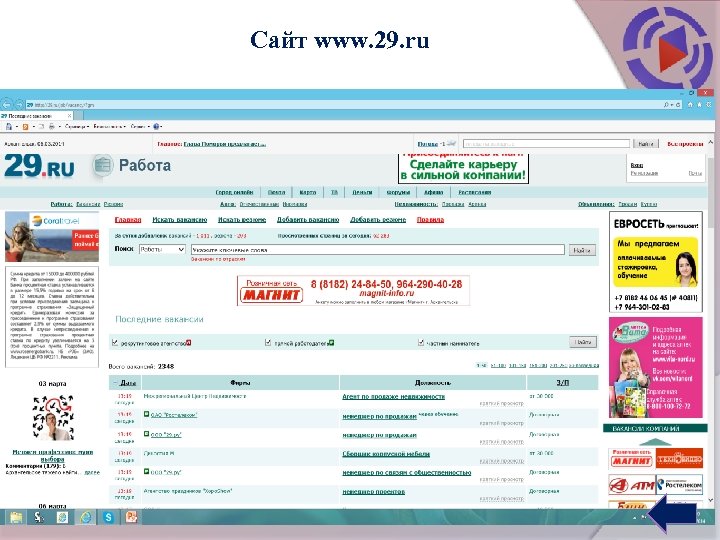Open the Деньги menu item
Screen dimensions: 720x540
click(362, 192)
